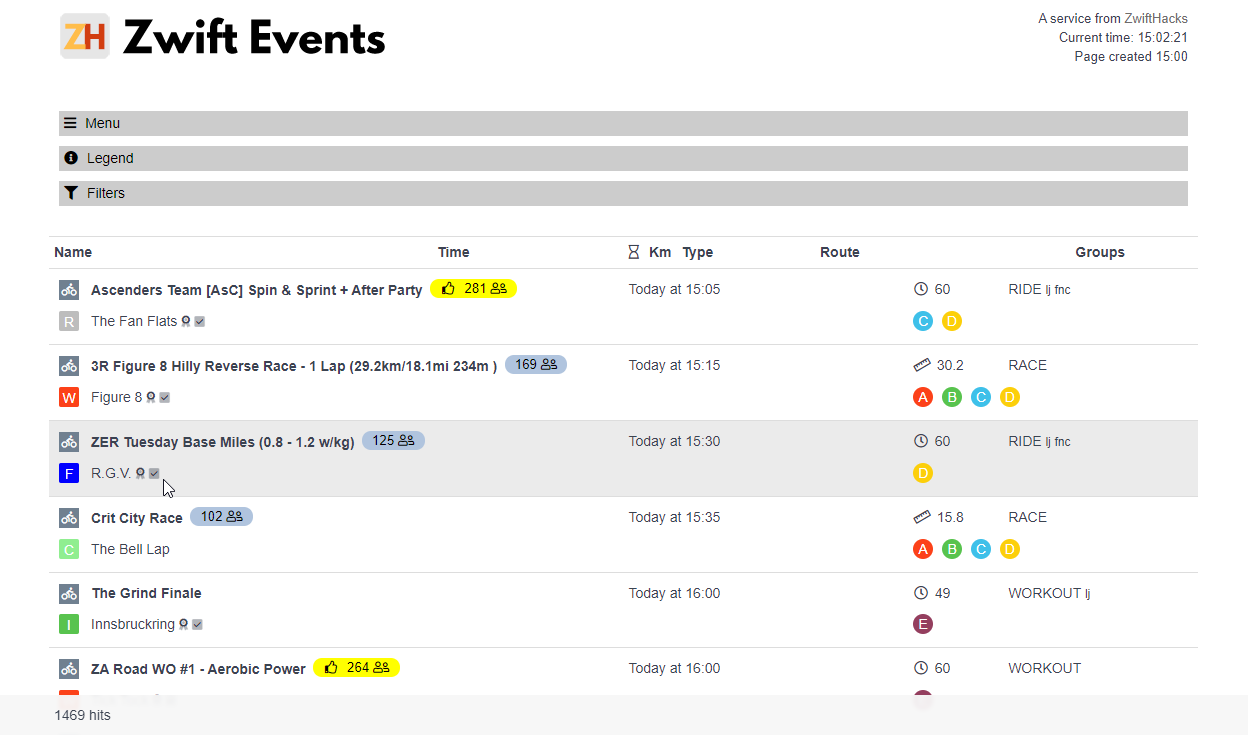Click cycling icon beside ZA Road WO #1
The width and height of the screenshot is (1248, 735).
69,669
